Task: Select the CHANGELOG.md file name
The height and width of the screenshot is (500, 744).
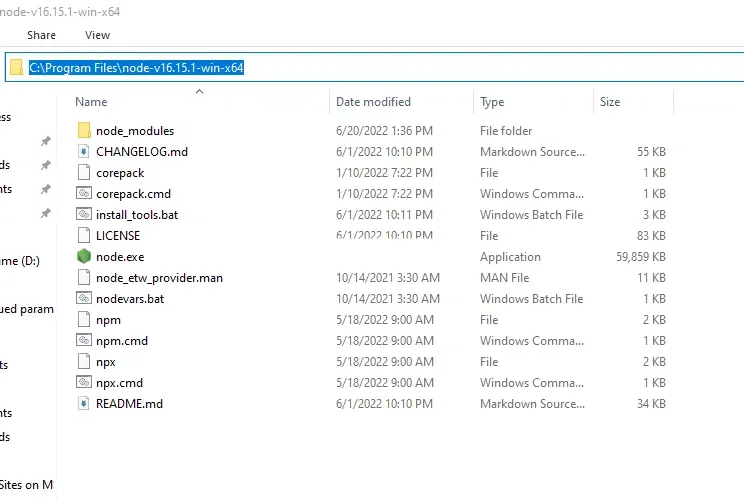Action: coord(142,152)
